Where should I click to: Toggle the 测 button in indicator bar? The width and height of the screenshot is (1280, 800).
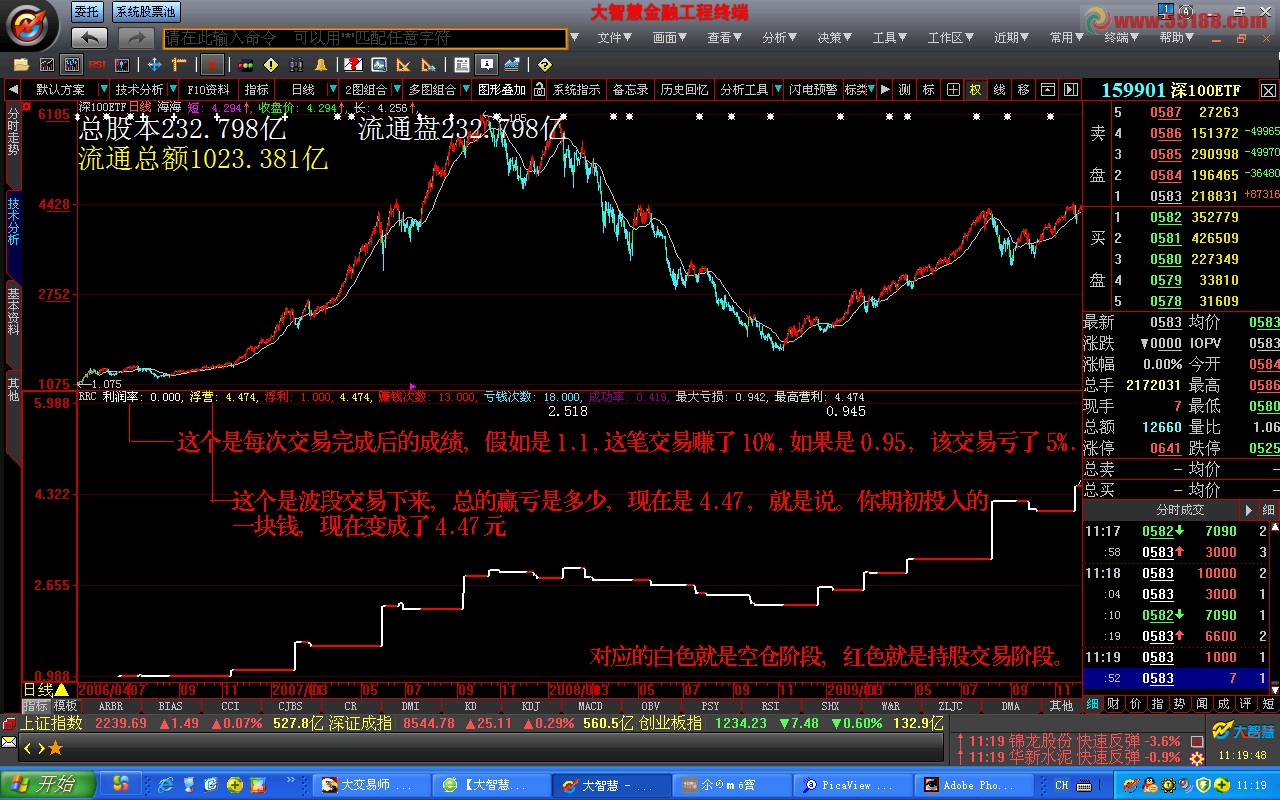click(904, 90)
